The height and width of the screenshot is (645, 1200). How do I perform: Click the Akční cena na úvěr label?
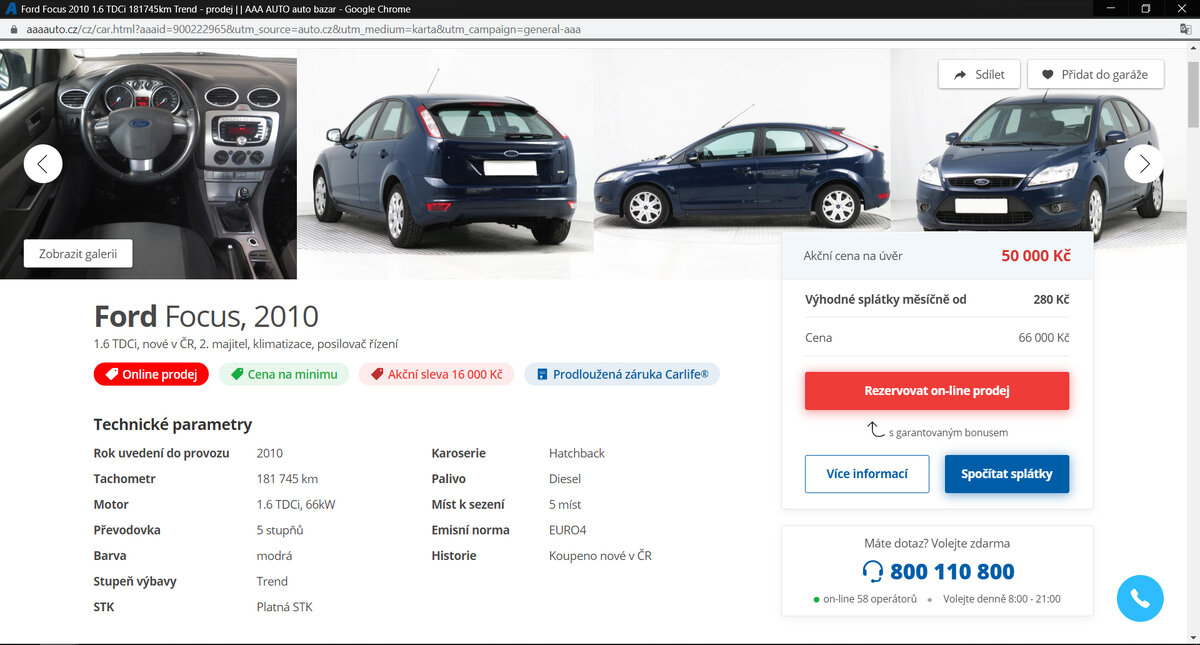(853, 256)
